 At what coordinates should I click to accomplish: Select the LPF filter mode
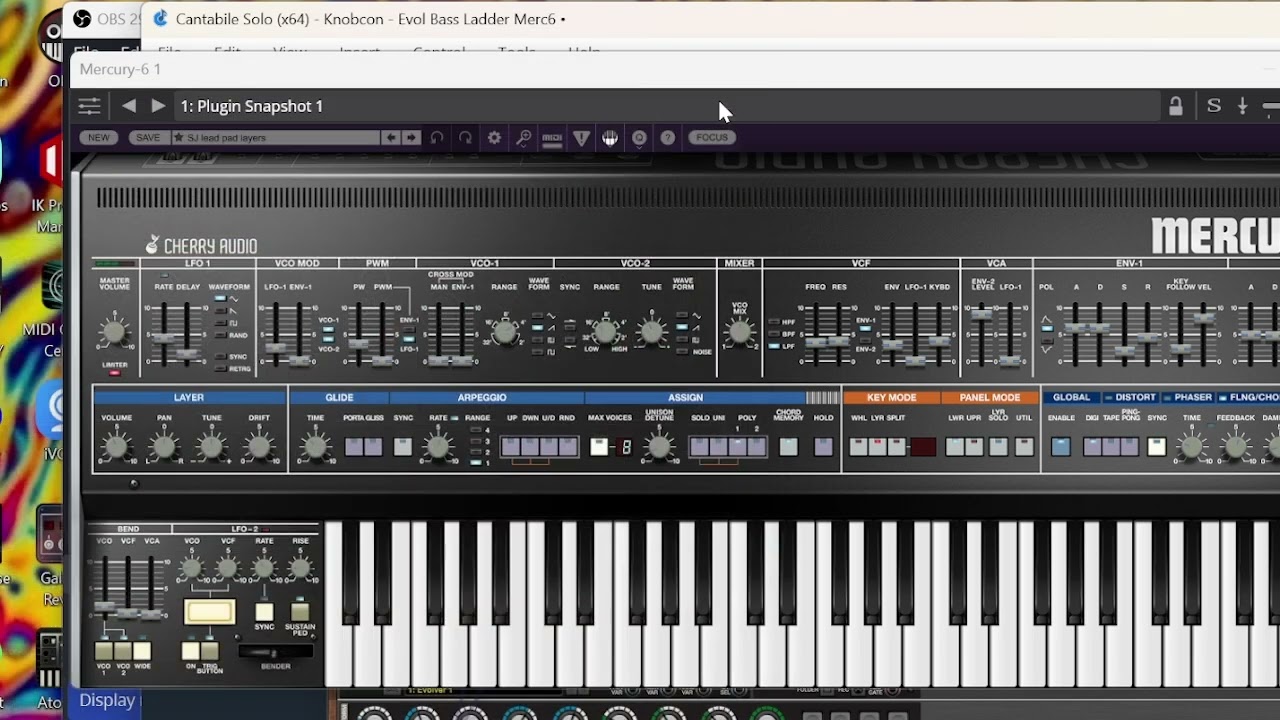tap(775, 346)
